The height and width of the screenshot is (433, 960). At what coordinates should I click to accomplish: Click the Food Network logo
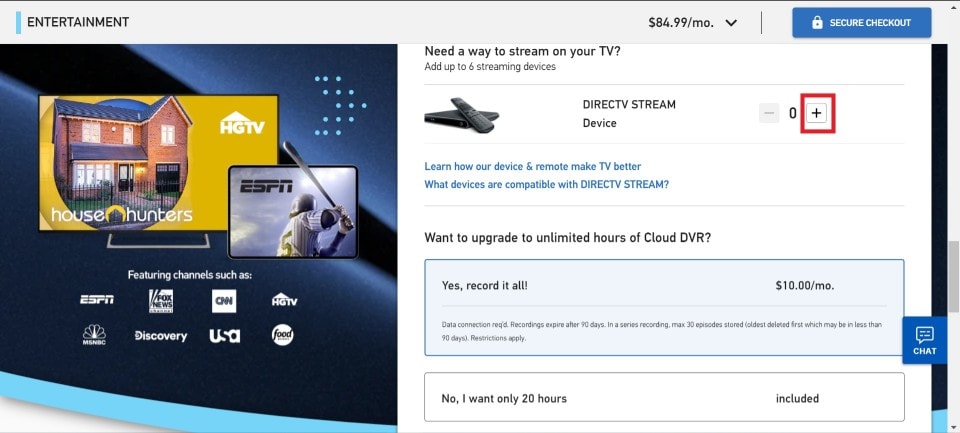point(283,334)
